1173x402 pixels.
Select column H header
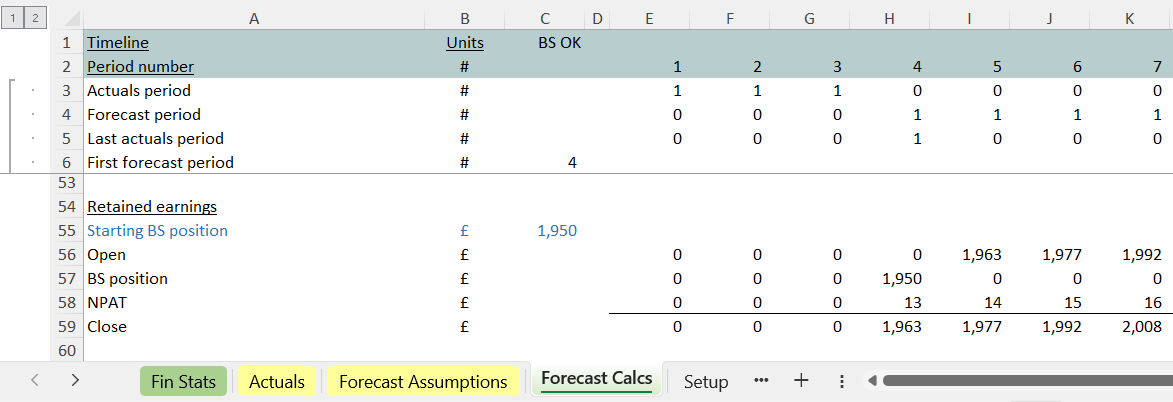pyautogui.click(x=889, y=18)
